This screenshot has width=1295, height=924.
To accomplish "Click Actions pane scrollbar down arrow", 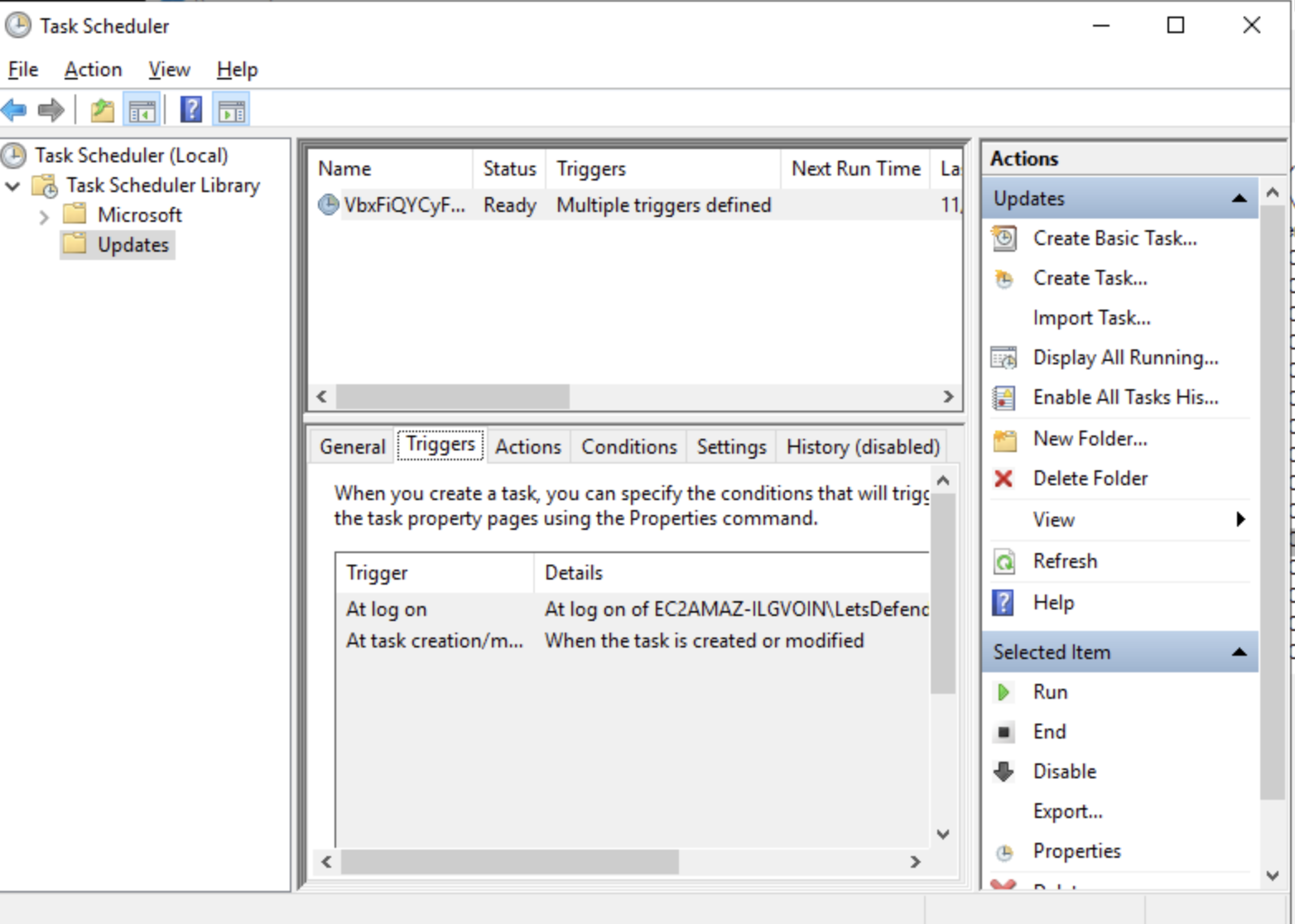I will [1273, 875].
